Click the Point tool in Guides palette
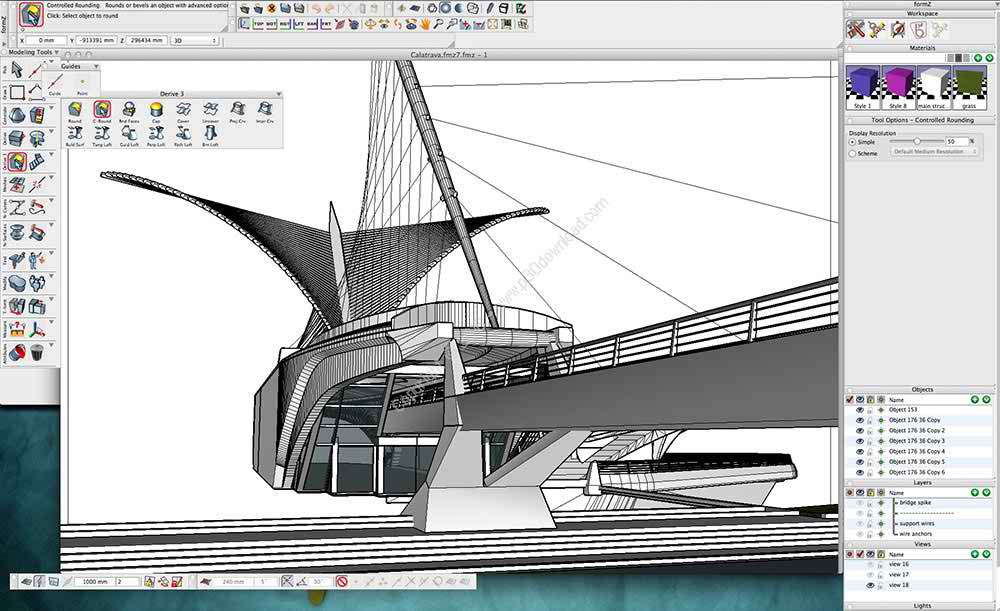This screenshot has height=611, width=1000. (82, 82)
